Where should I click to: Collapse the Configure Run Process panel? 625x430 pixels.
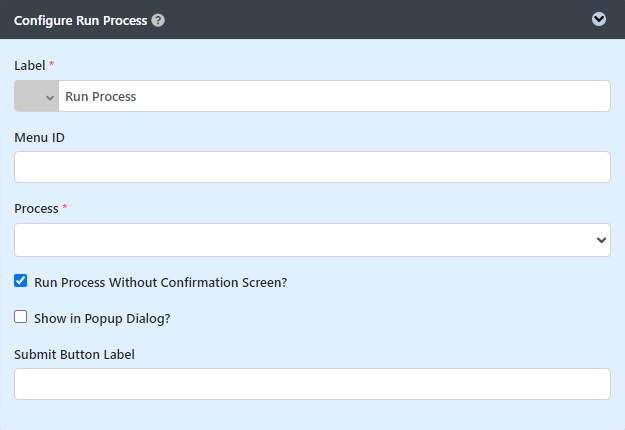tap(599, 19)
